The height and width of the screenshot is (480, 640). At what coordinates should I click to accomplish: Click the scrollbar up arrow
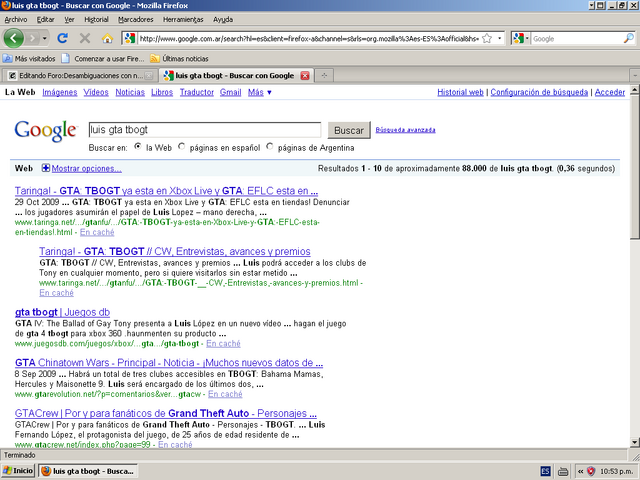(635, 89)
